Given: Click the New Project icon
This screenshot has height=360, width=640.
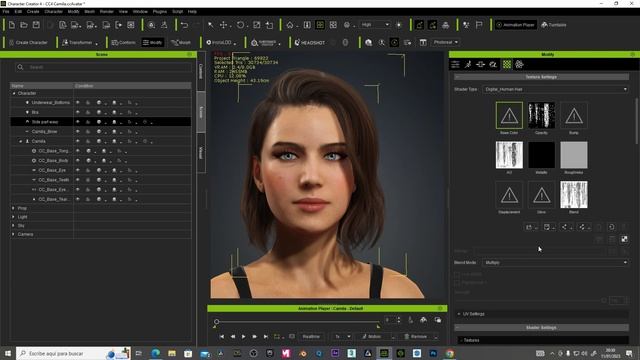Looking at the screenshot, I should click(11, 25).
